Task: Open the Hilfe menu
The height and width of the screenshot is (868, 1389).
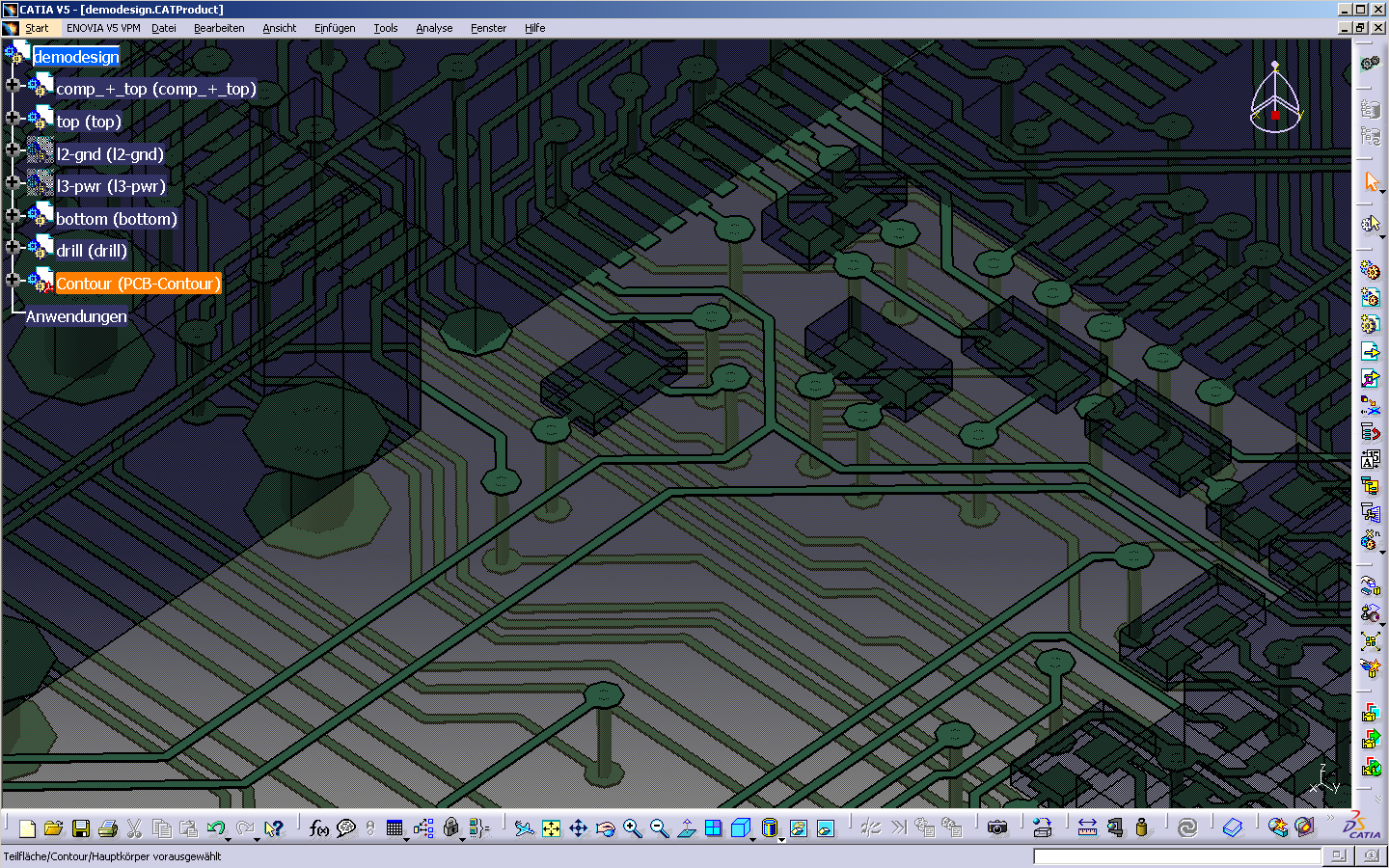Action: click(535, 28)
